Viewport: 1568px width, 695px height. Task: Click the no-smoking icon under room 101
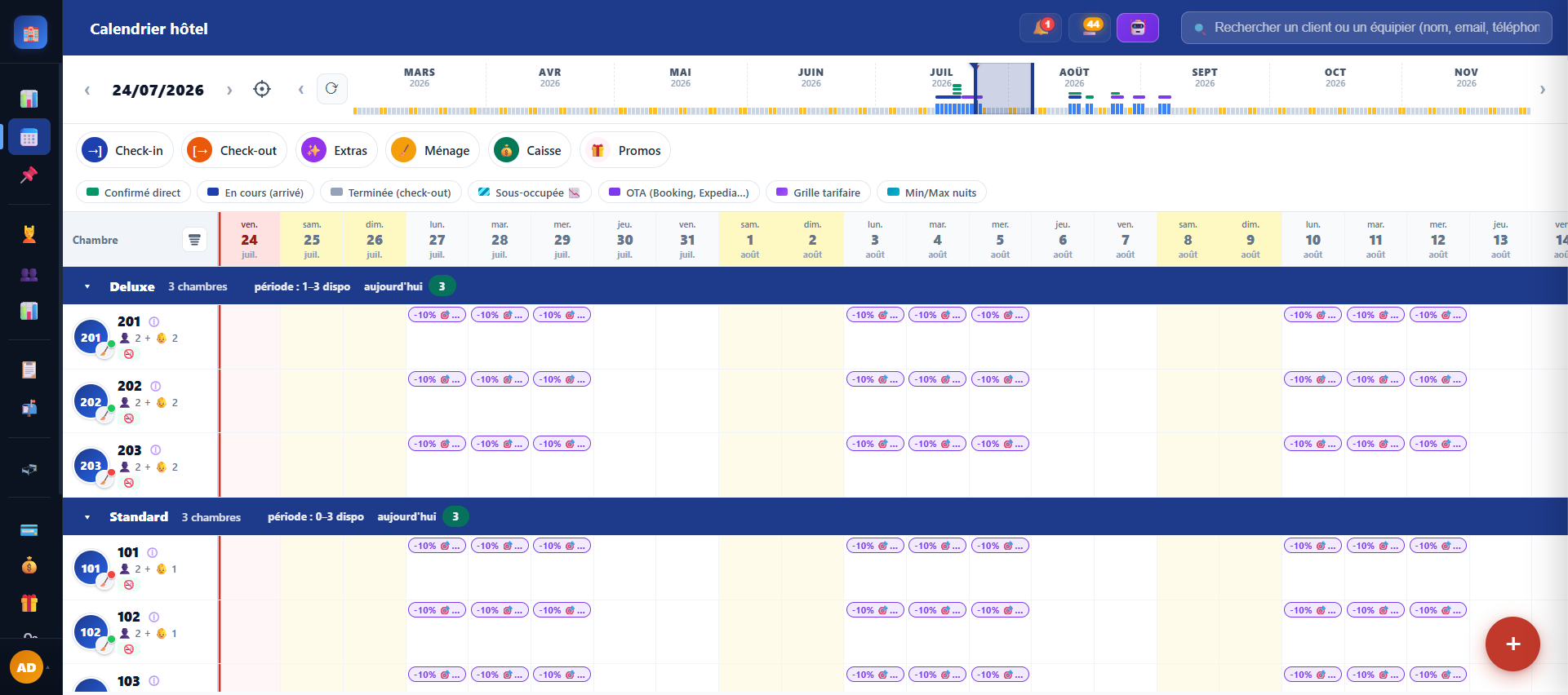(x=129, y=585)
